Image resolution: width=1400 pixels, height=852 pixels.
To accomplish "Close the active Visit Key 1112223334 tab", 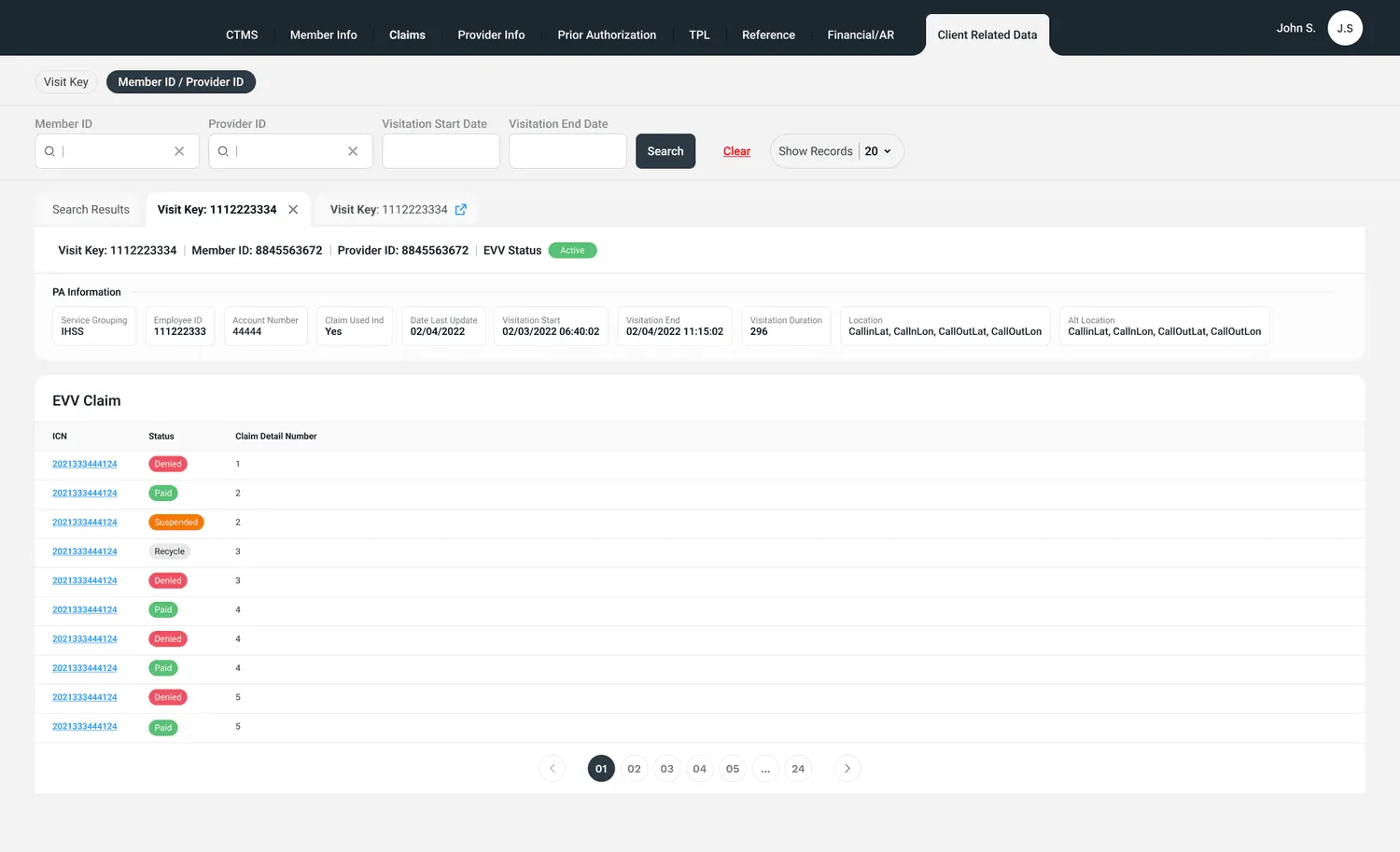I will pos(293,210).
